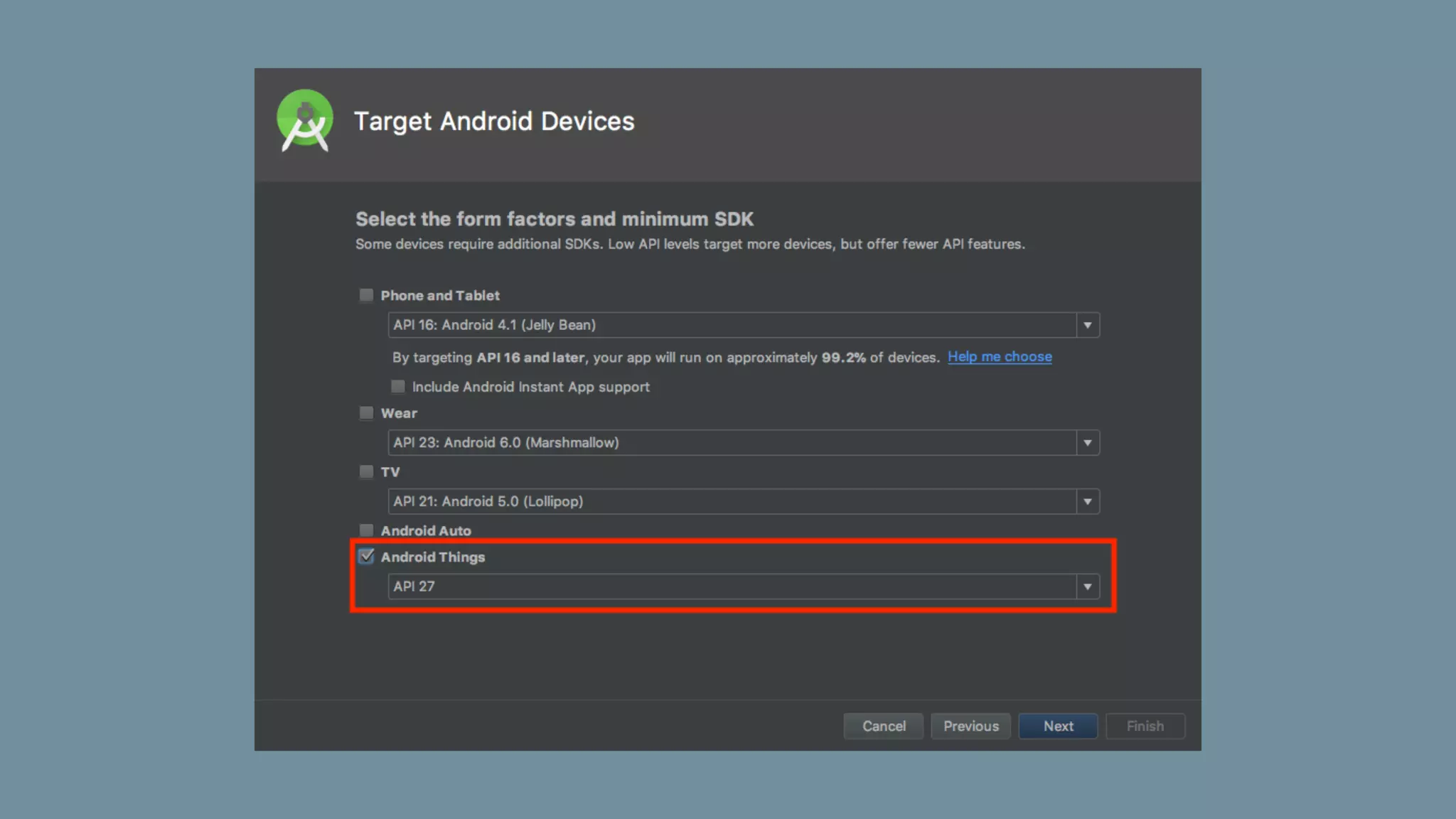The height and width of the screenshot is (819, 1456).
Task: Click the Next button
Action: point(1058,726)
